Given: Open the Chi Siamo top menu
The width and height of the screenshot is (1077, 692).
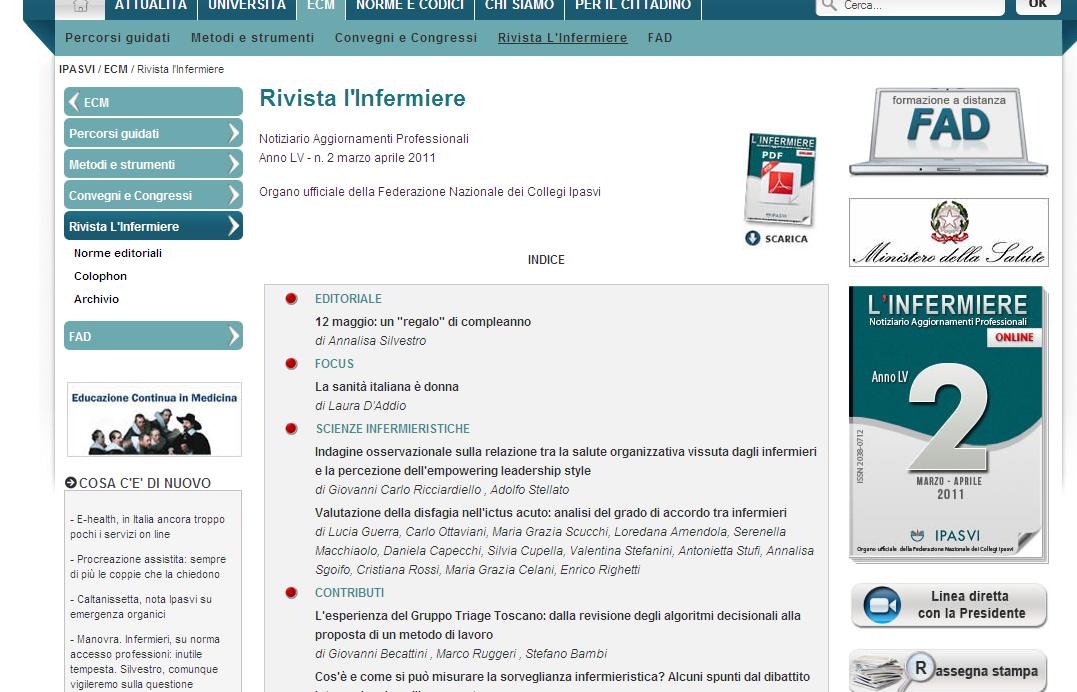Looking at the screenshot, I should pyautogui.click(x=519, y=6).
